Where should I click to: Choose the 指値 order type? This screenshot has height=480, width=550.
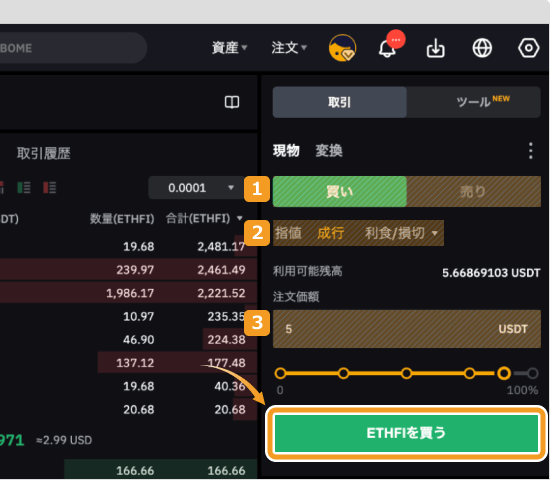click(x=288, y=233)
